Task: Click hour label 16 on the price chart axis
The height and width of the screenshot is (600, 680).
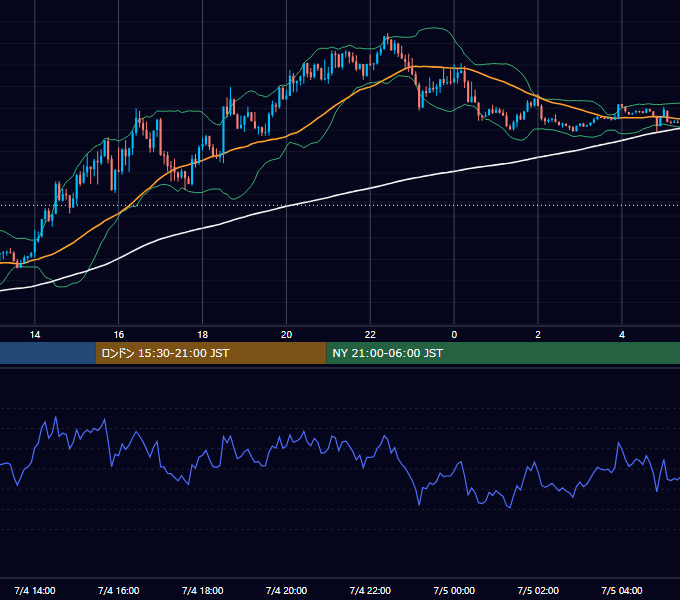Action: pos(118,335)
